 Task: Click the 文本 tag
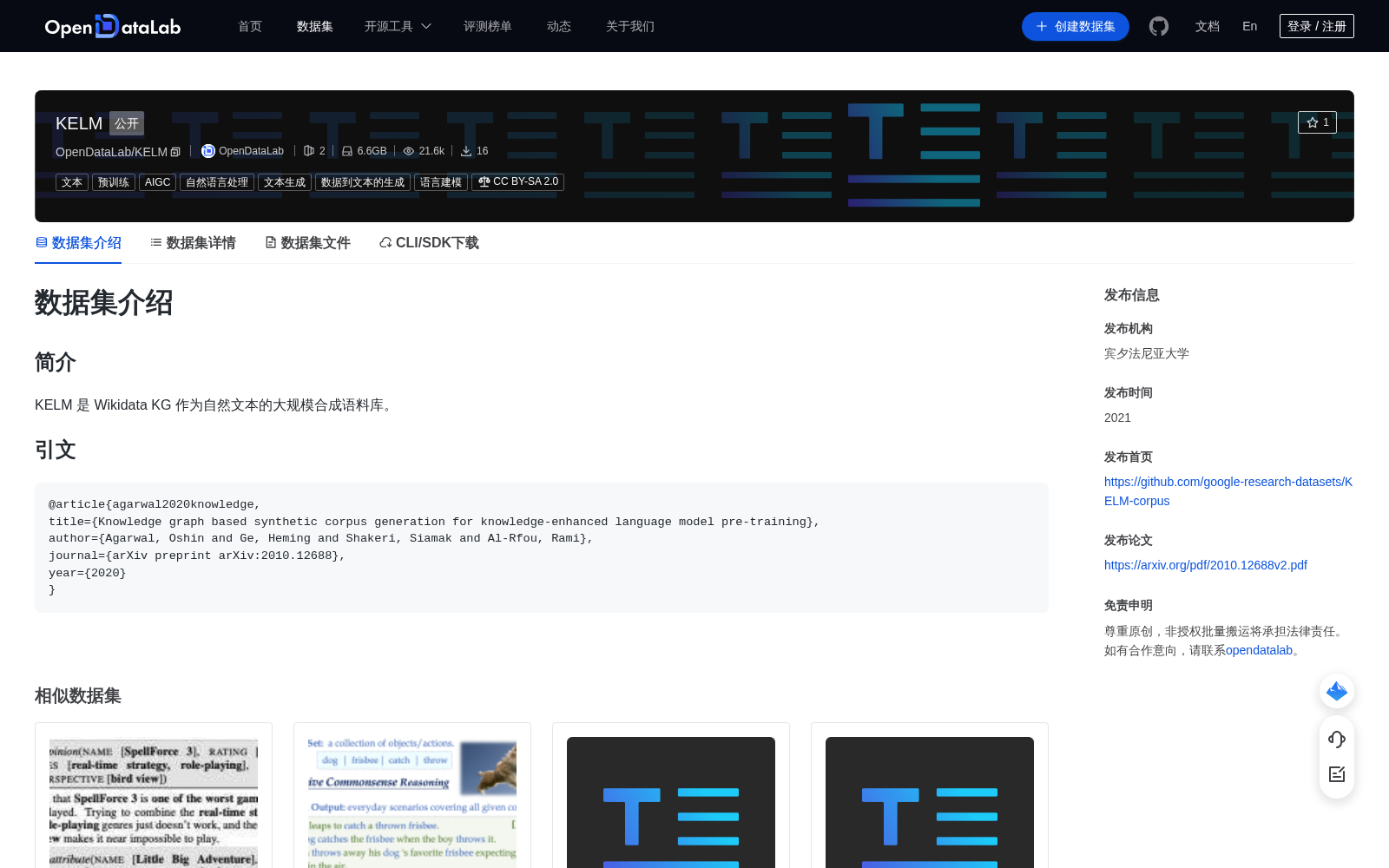click(x=72, y=182)
